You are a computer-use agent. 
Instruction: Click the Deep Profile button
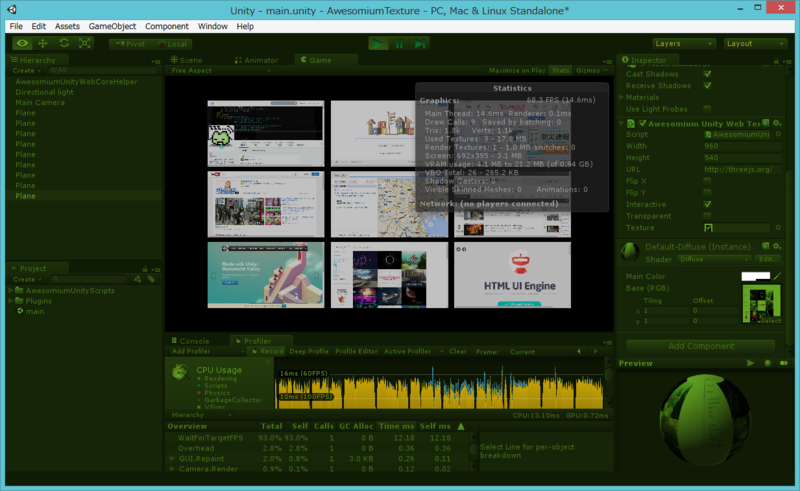(x=309, y=351)
